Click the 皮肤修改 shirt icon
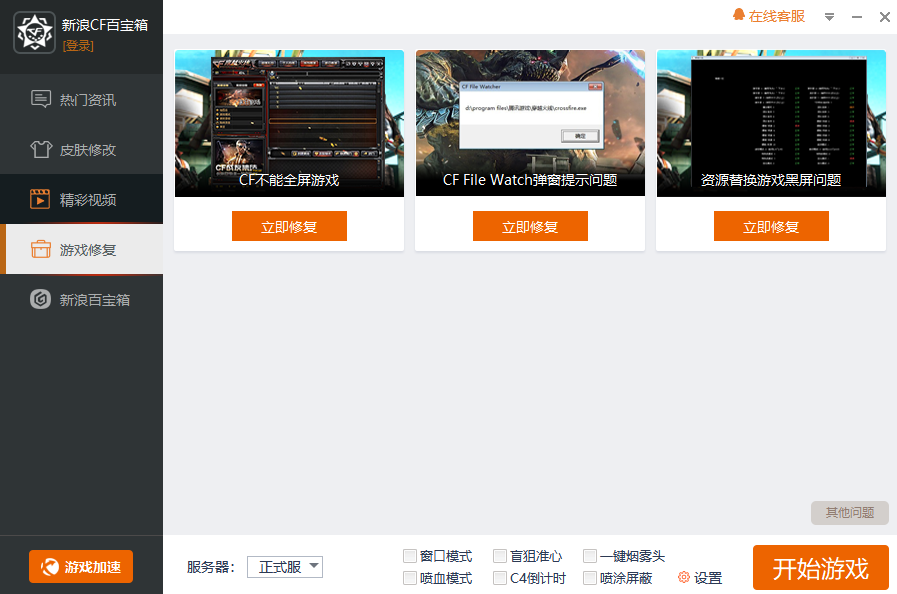The width and height of the screenshot is (897, 594). coord(41,150)
